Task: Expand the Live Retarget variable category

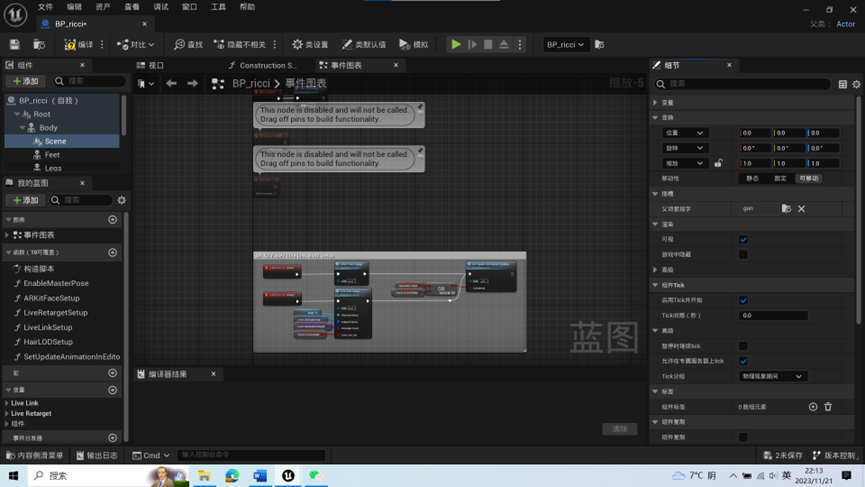Action: click(x=7, y=414)
